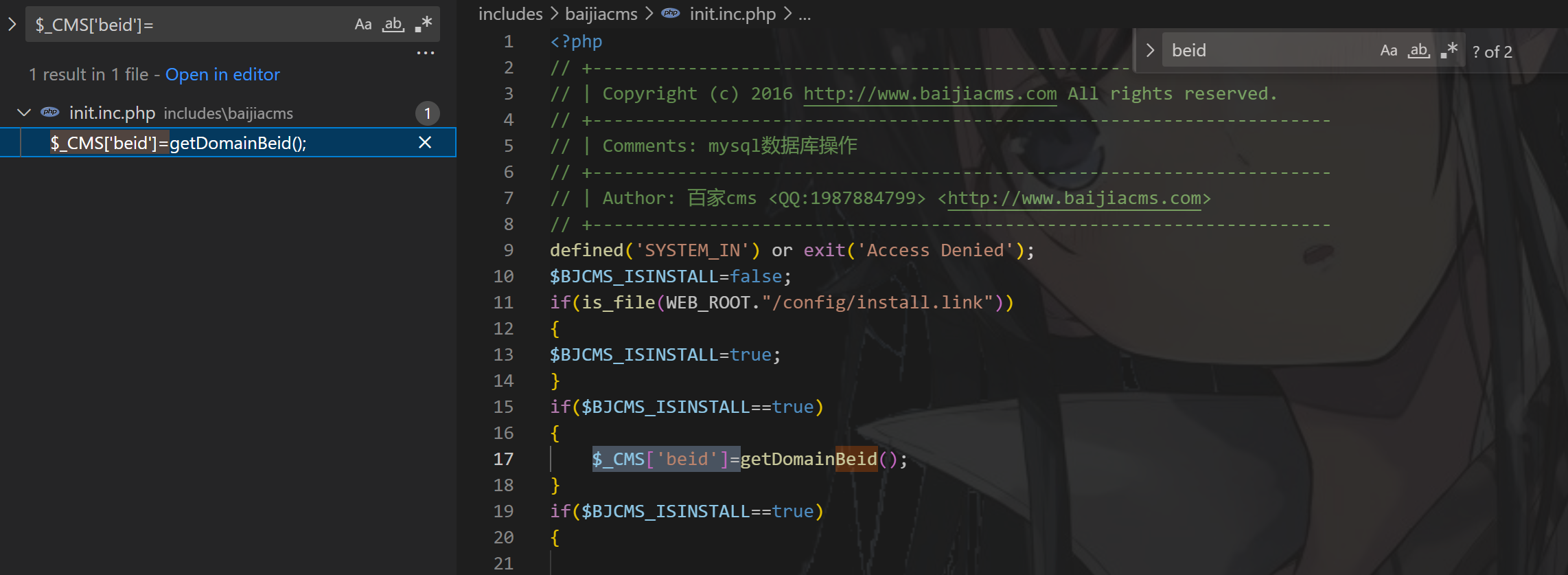The image size is (1568, 575).
Task: Click 'Copyright (c) 2016' comment text
Action: pos(697,93)
